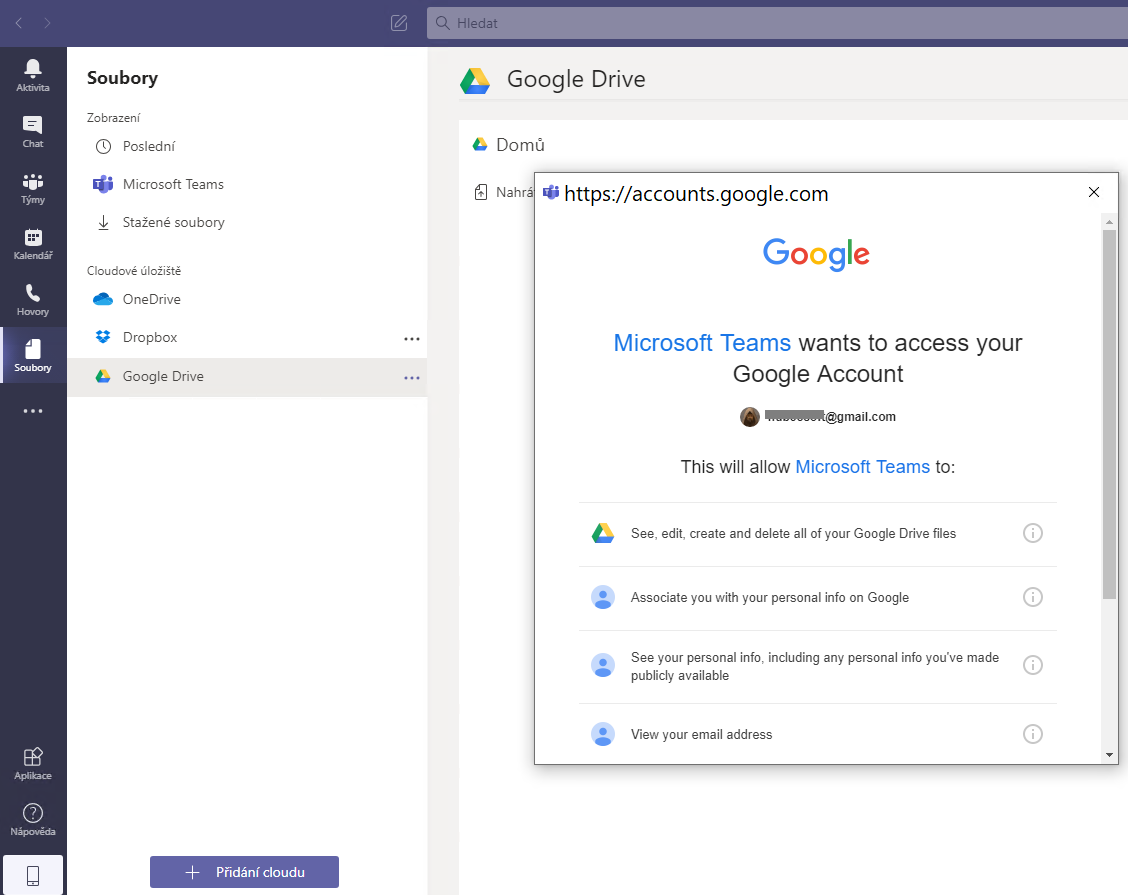Show info for Associate personal info permission
This screenshot has height=895, width=1128.
(1032, 597)
